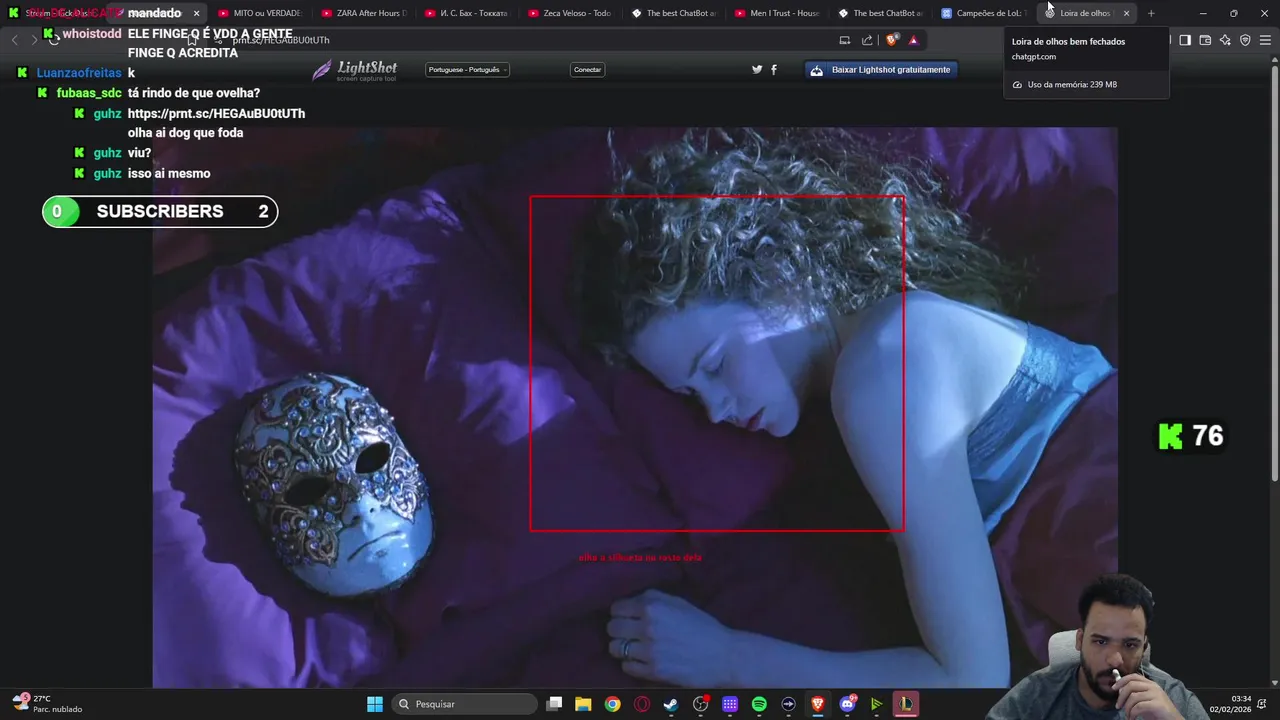Open File Explorer from the taskbar
Viewport: 1280px width, 720px height.
pos(583,704)
